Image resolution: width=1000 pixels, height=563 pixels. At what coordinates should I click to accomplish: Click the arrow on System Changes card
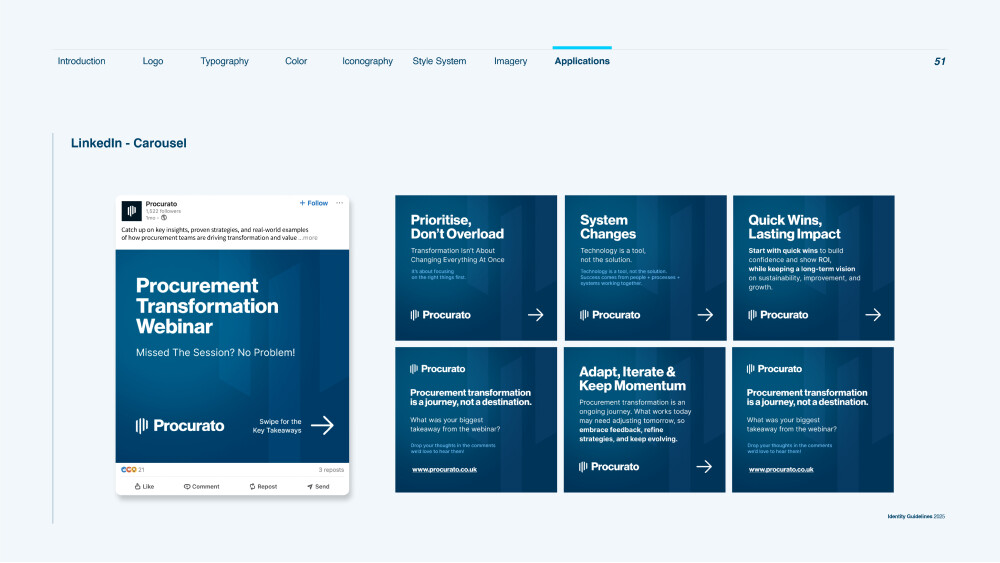click(x=705, y=315)
